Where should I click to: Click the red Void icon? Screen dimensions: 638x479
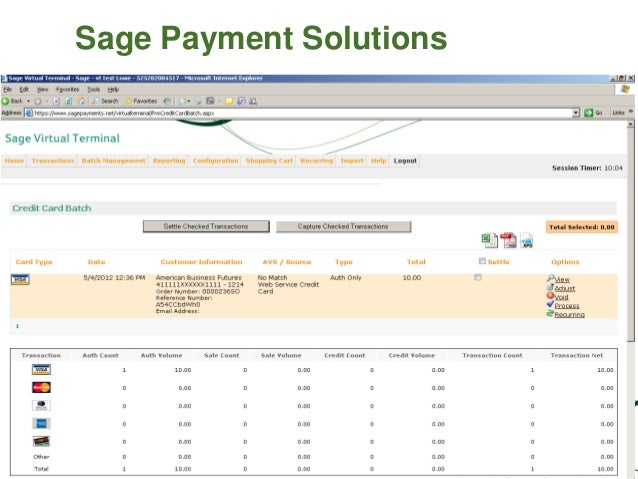click(551, 296)
